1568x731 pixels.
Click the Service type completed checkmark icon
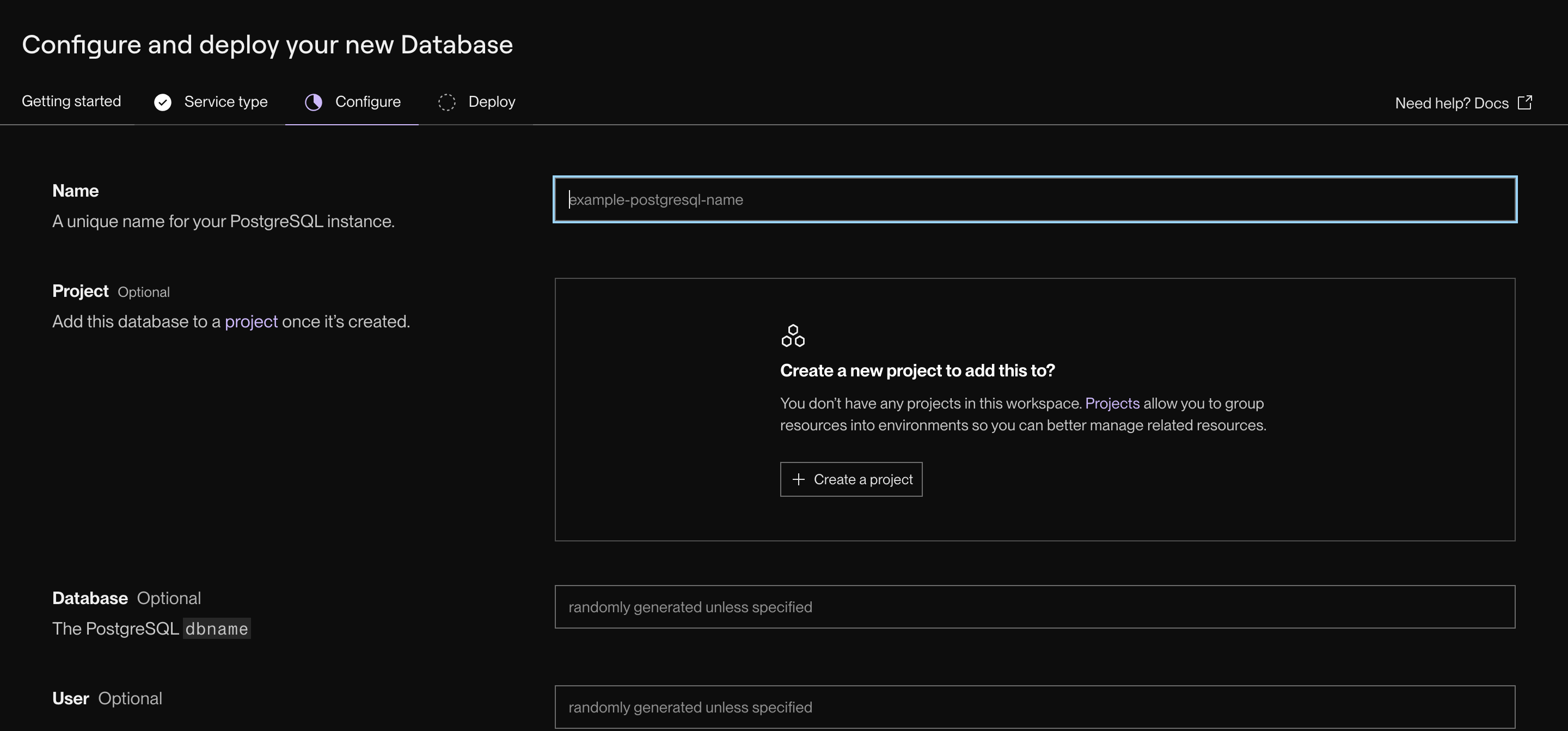pyautogui.click(x=163, y=102)
